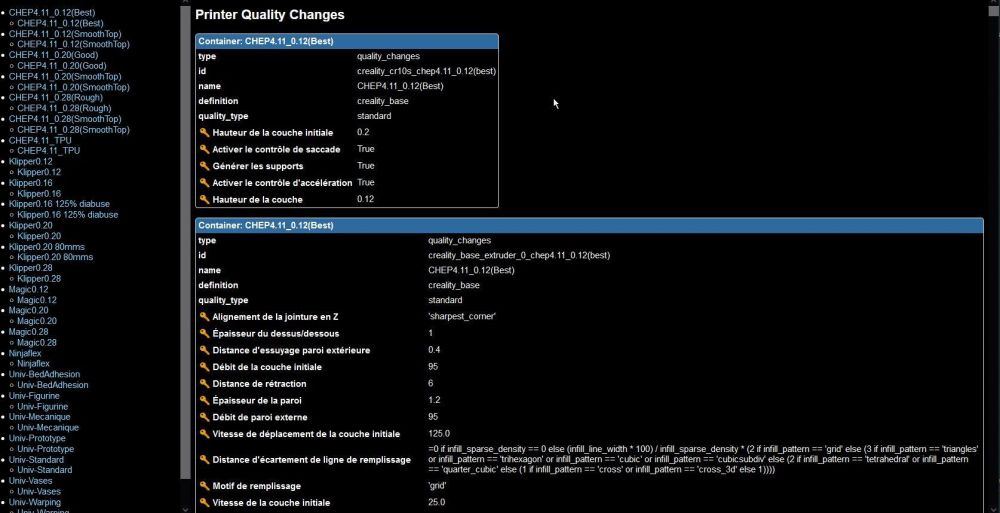Click key icon beside Vitesse de déplacement de la couche initiale

tap(204, 434)
